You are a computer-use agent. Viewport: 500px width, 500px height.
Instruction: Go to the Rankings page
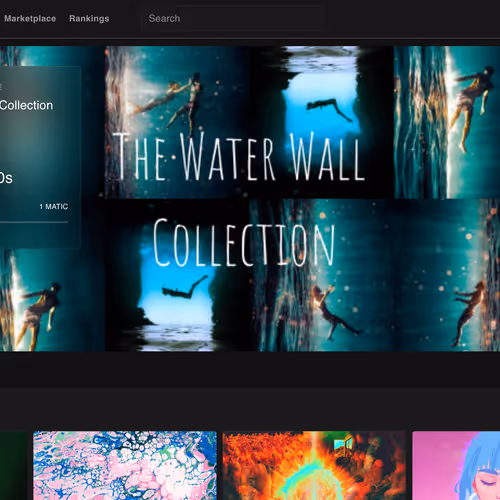pos(89,19)
